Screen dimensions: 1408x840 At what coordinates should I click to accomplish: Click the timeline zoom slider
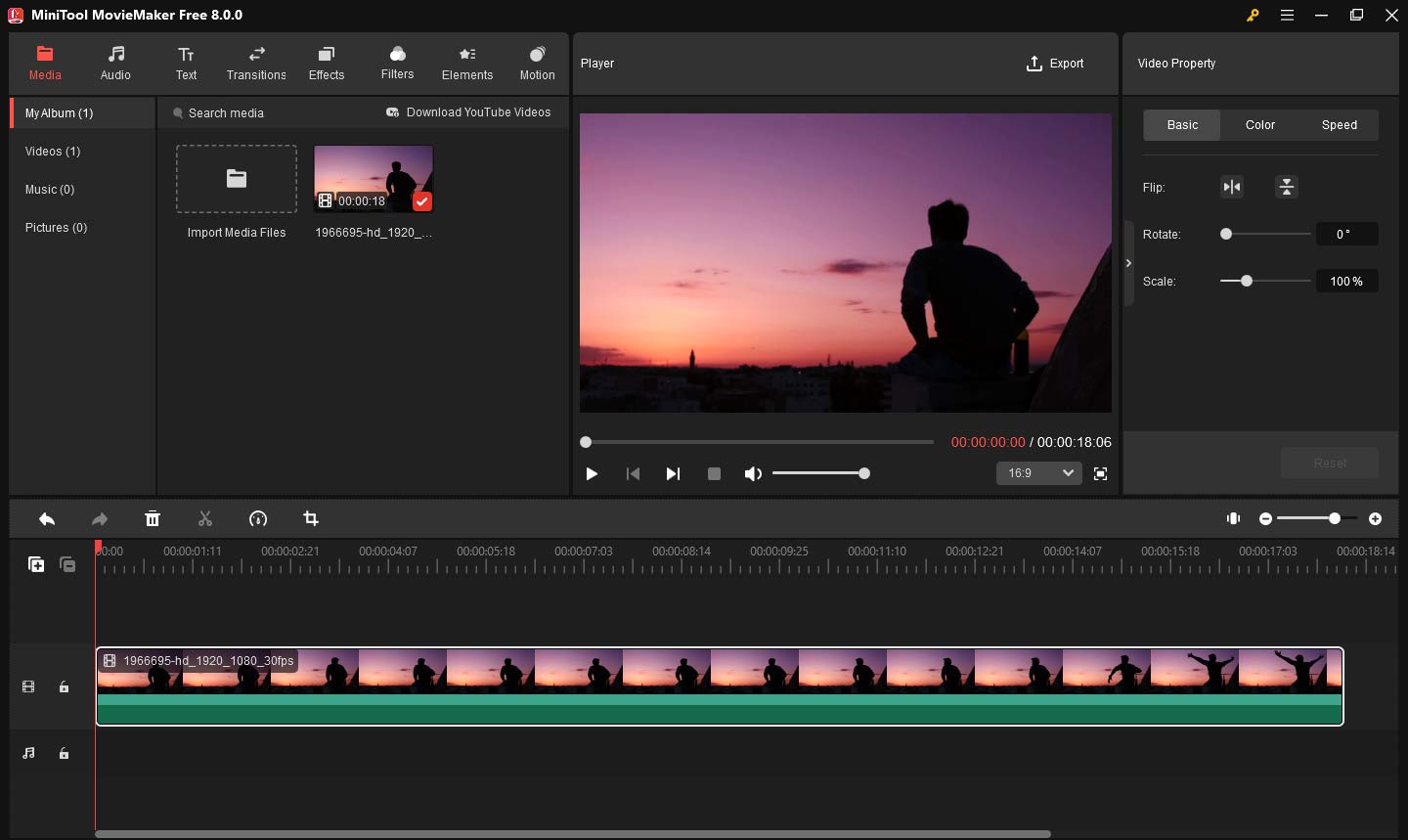click(x=1317, y=518)
